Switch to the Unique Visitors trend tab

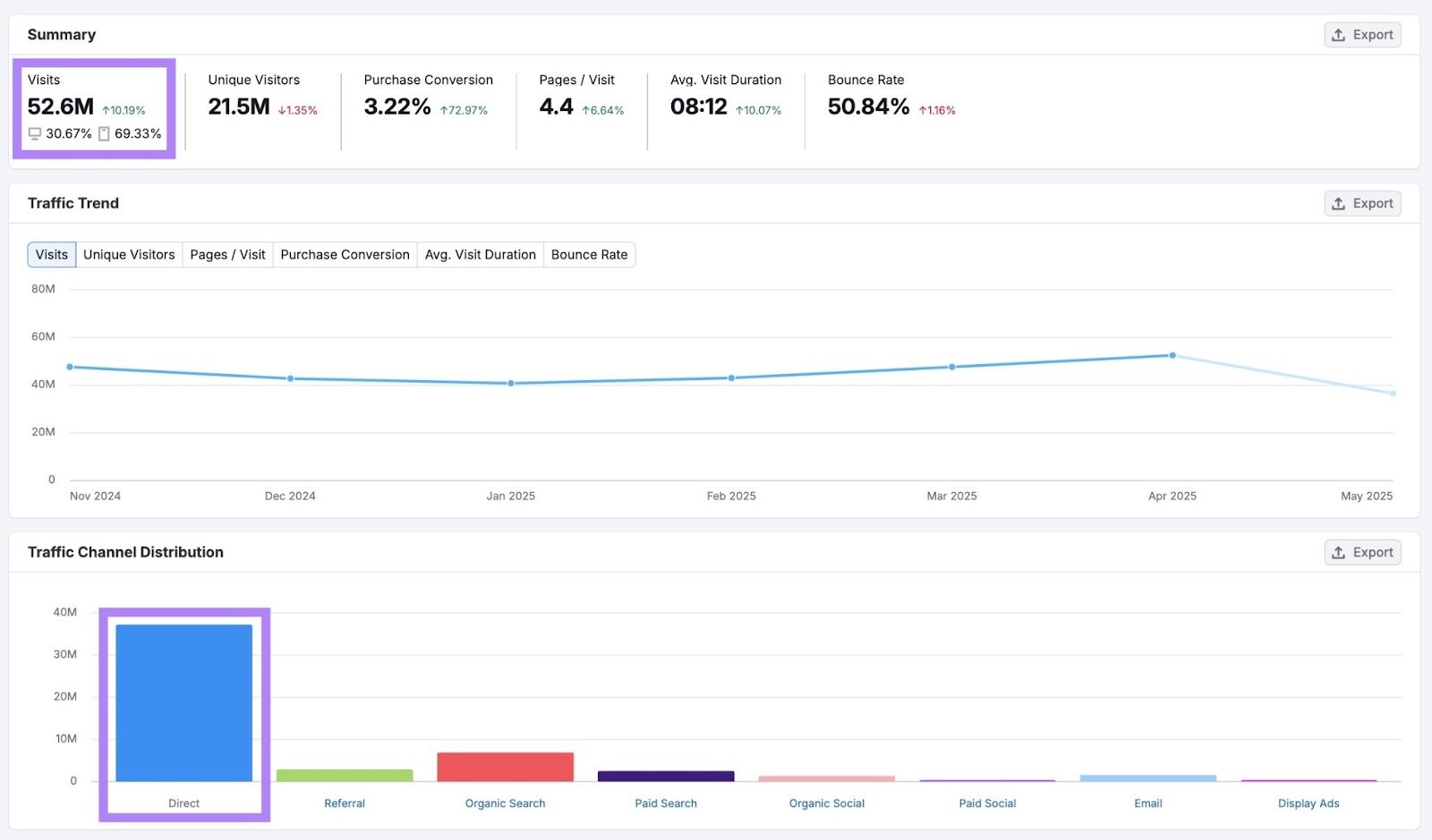click(x=129, y=254)
